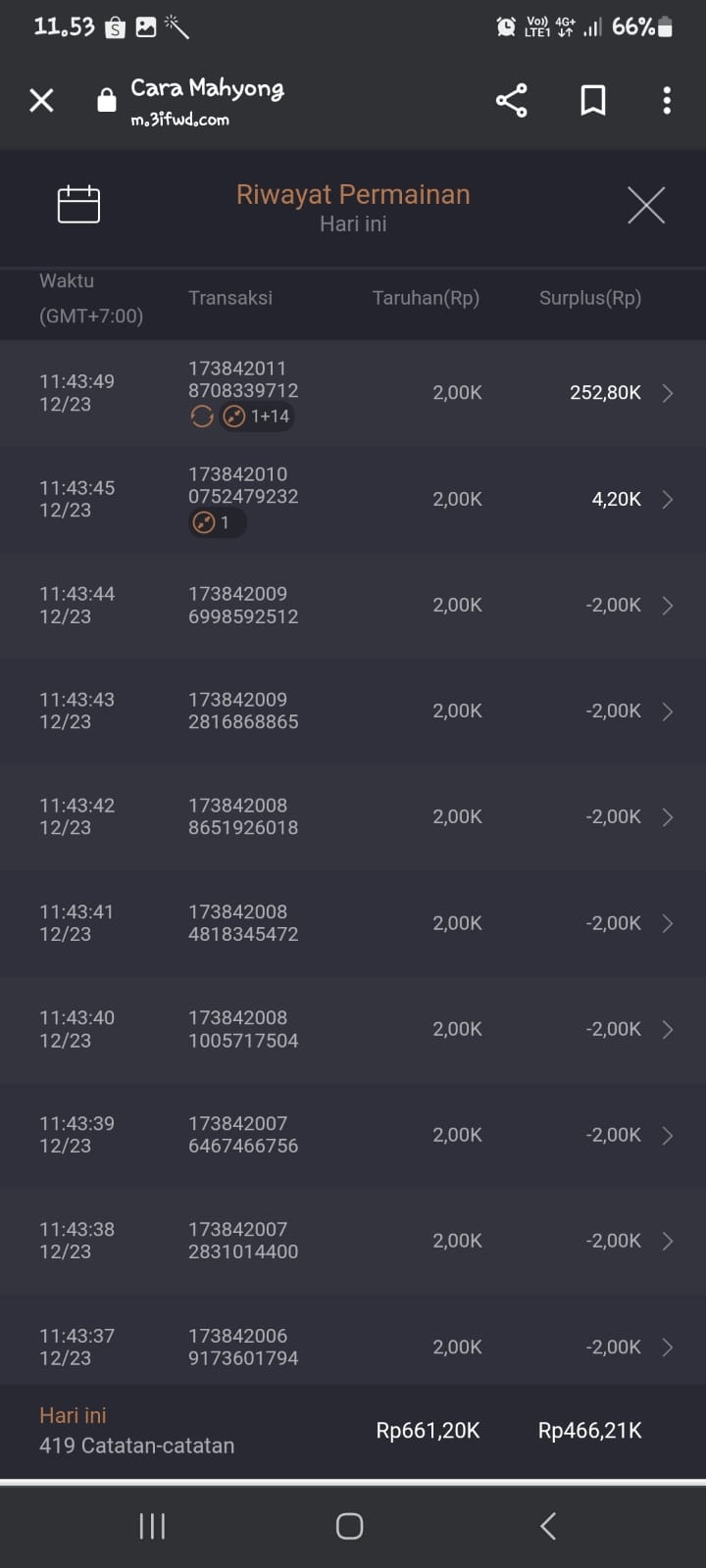Tap the padlock site security icon

(x=107, y=100)
